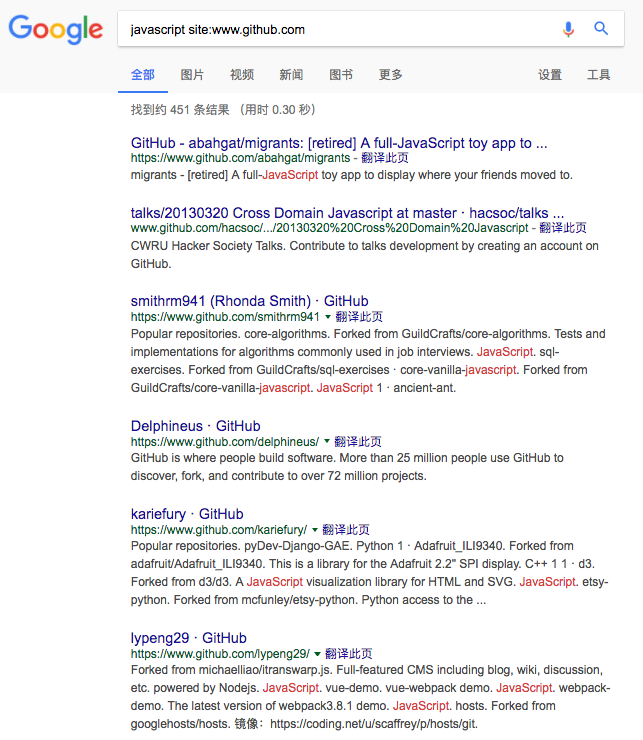Open 设置 search settings

tap(550, 75)
